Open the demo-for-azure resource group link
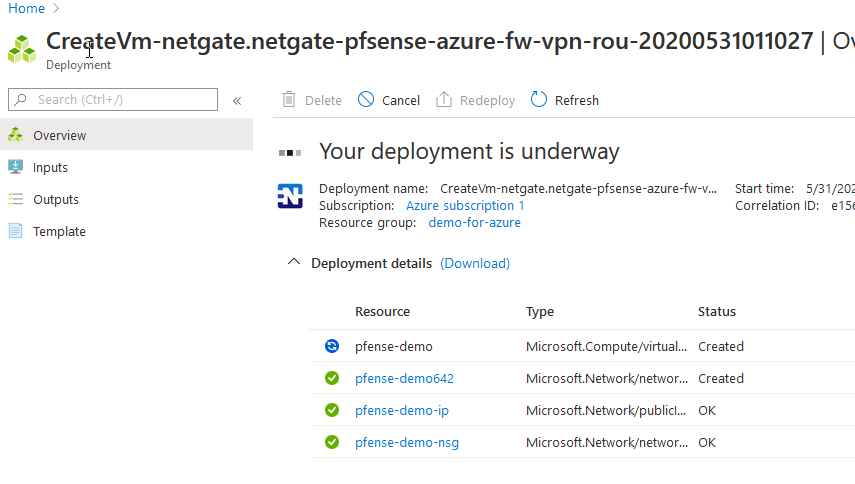This screenshot has height=484, width=855. pos(474,222)
